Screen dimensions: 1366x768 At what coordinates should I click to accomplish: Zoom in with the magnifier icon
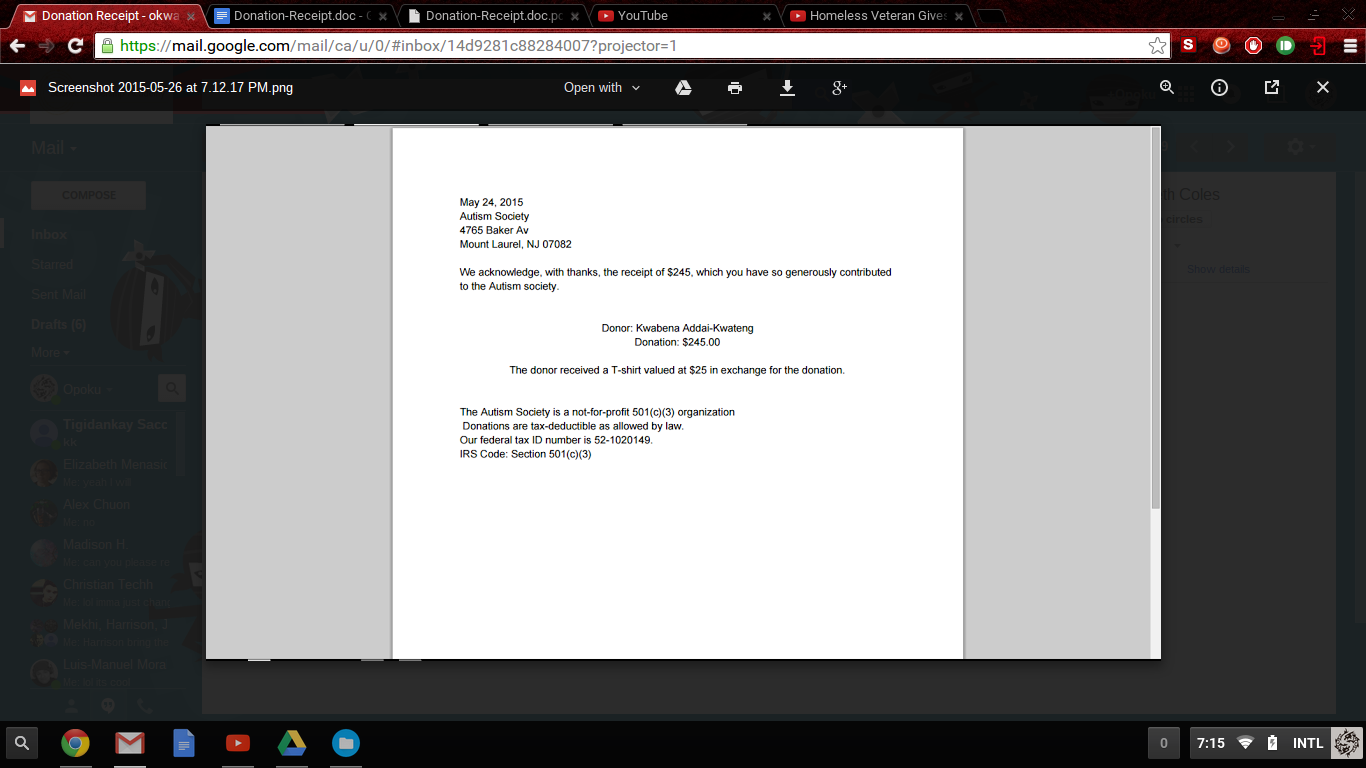(1167, 87)
